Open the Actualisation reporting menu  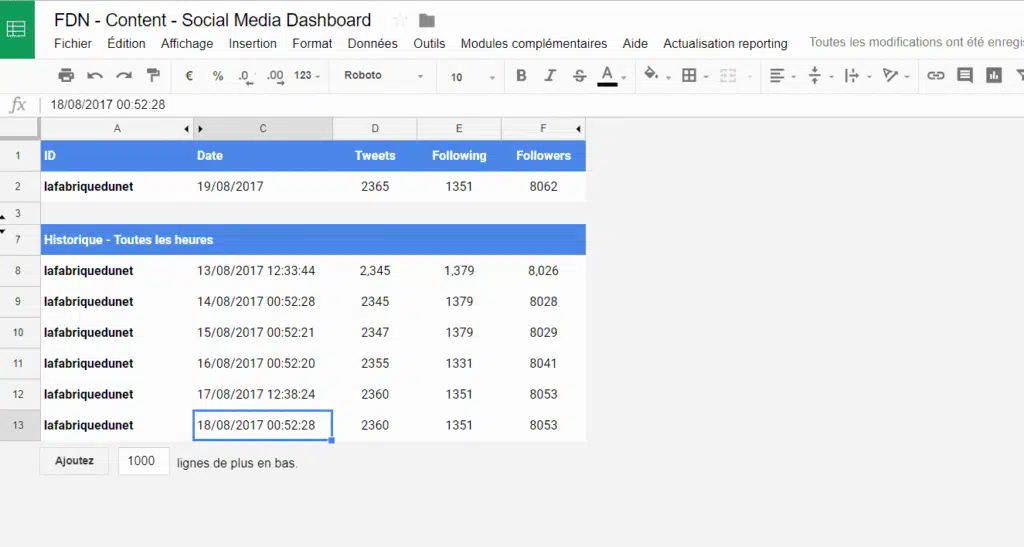pos(725,43)
